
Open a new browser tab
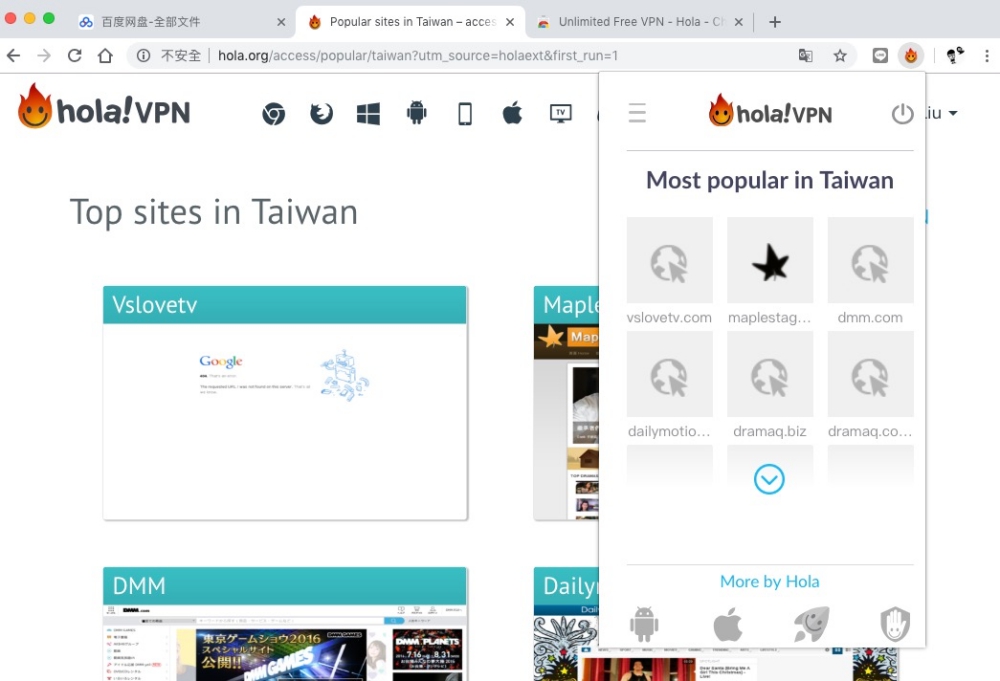(x=775, y=22)
